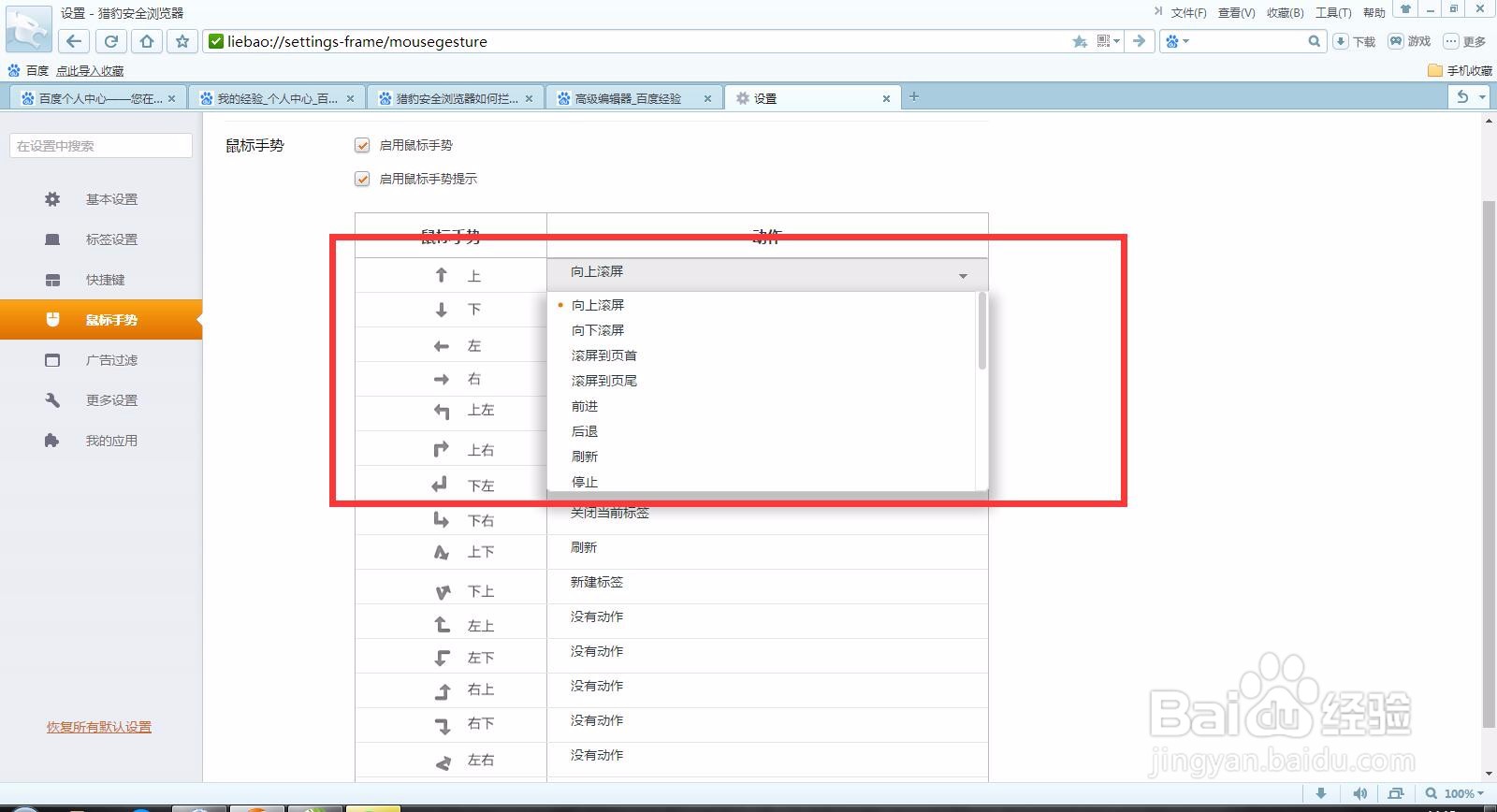Image resolution: width=1497 pixels, height=812 pixels.
Task: Click the green security shield in address bar
Action: tap(216, 41)
